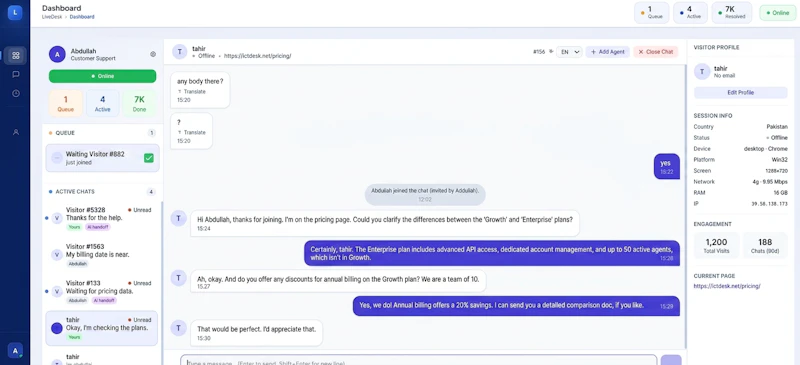Click the 4 Active header stat pill
Image resolution: width=800 pixels, height=365 pixels.
pyautogui.click(x=690, y=13)
